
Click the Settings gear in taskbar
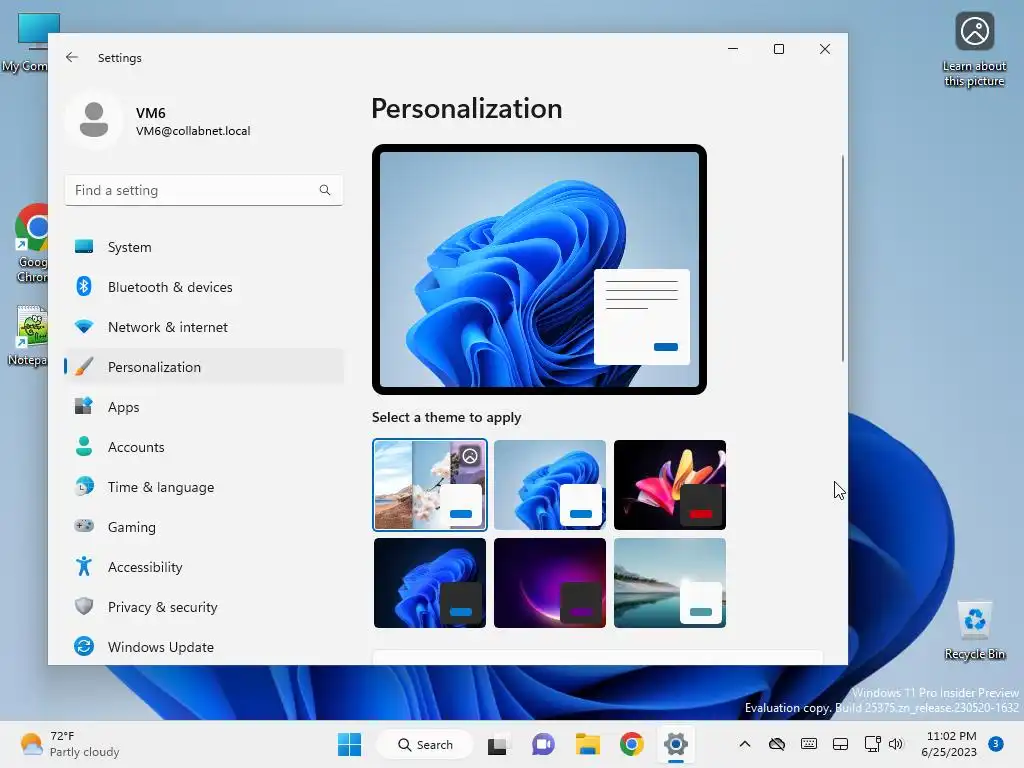676,744
